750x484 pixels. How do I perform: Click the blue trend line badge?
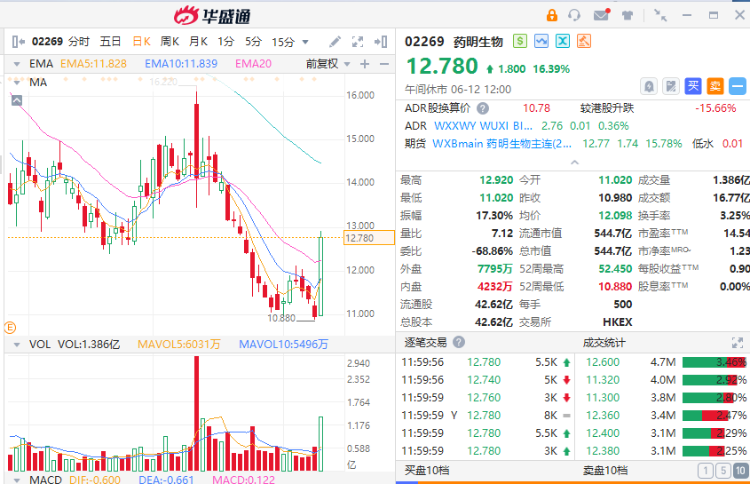tap(541, 41)
